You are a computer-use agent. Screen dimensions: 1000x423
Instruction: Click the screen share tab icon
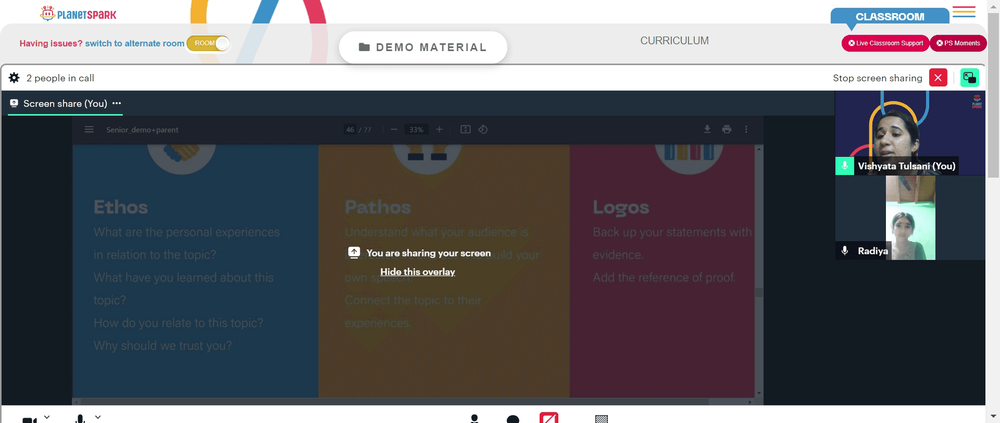[14, 103]
